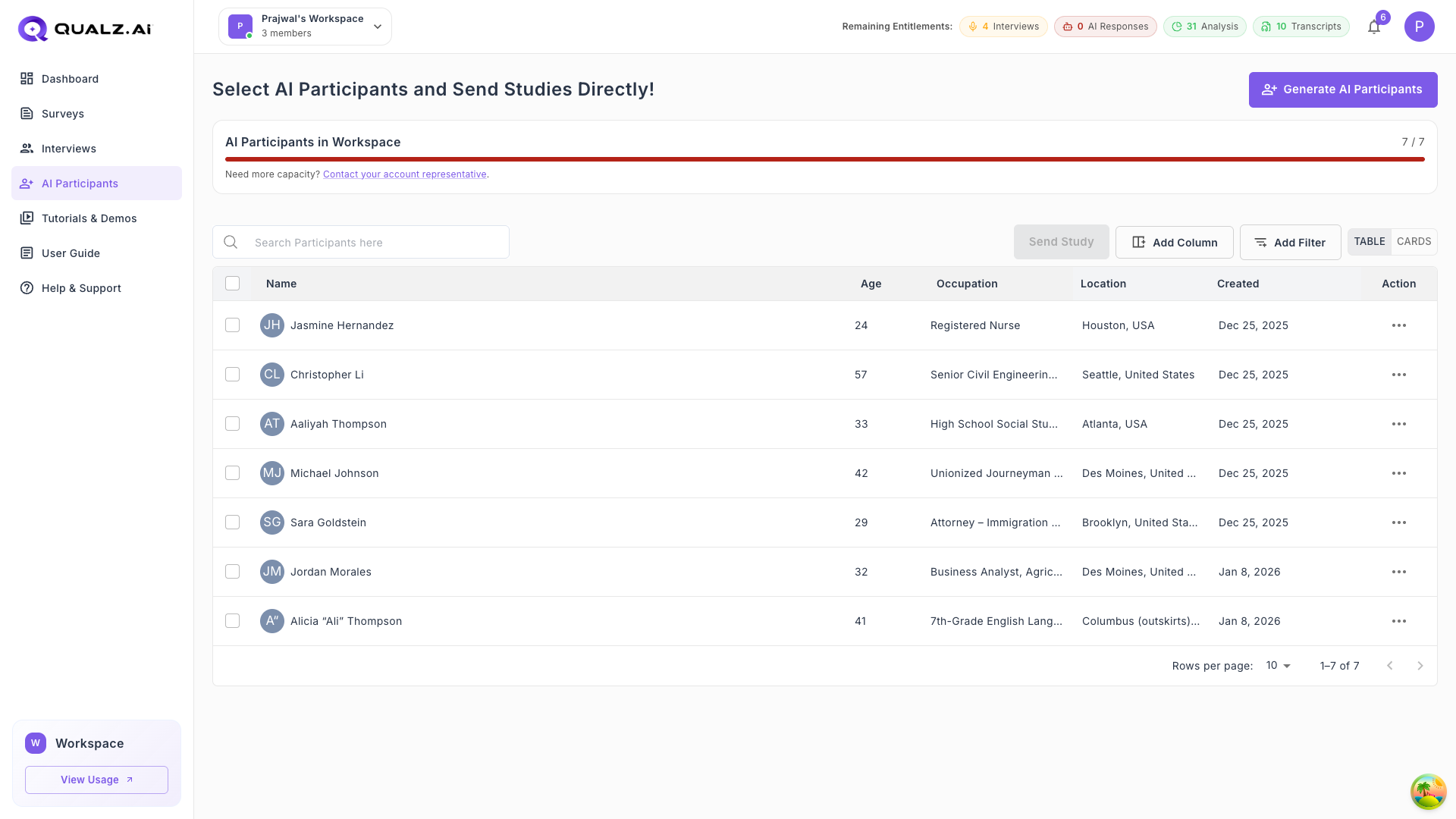Click the Search Participants input field

(x=372, y=243)
